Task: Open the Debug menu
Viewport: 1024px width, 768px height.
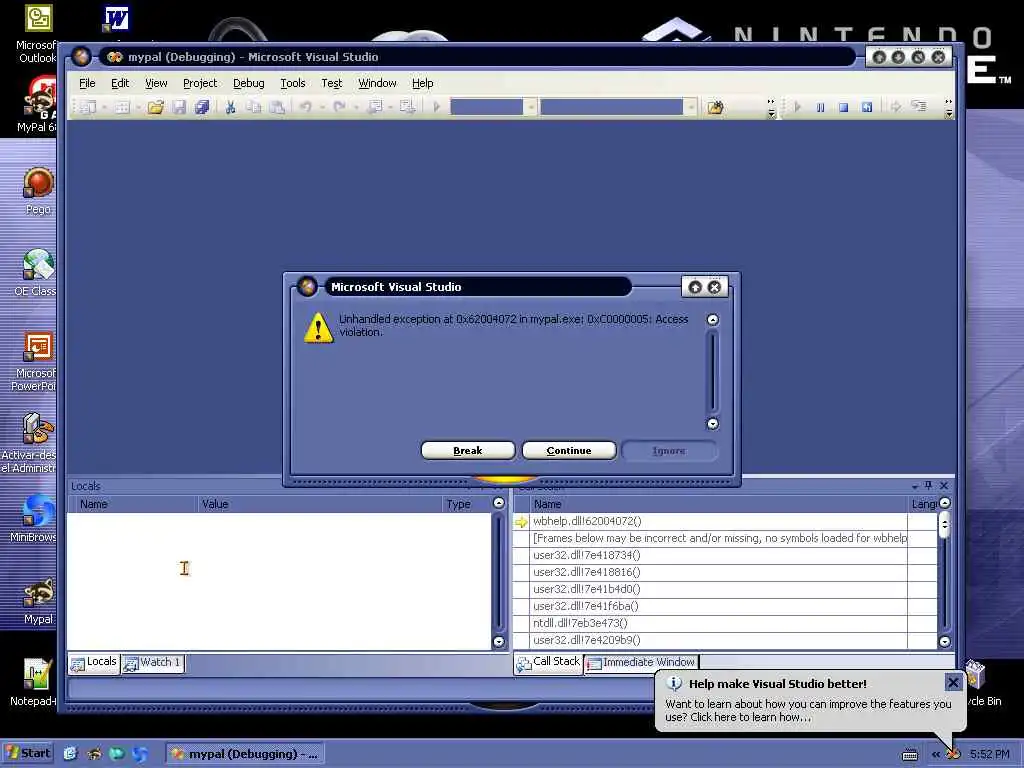Action: (x=249, y=83)
